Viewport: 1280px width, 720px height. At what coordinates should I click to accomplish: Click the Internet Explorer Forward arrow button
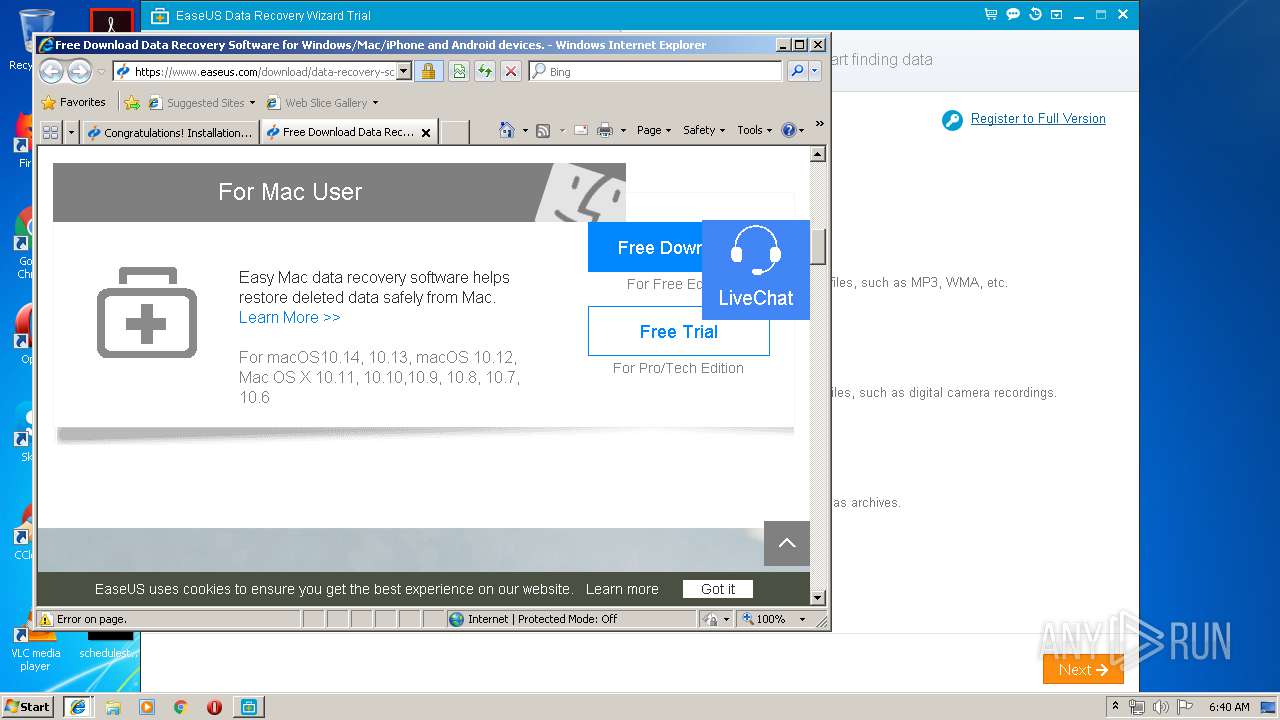tap(79, 71)
